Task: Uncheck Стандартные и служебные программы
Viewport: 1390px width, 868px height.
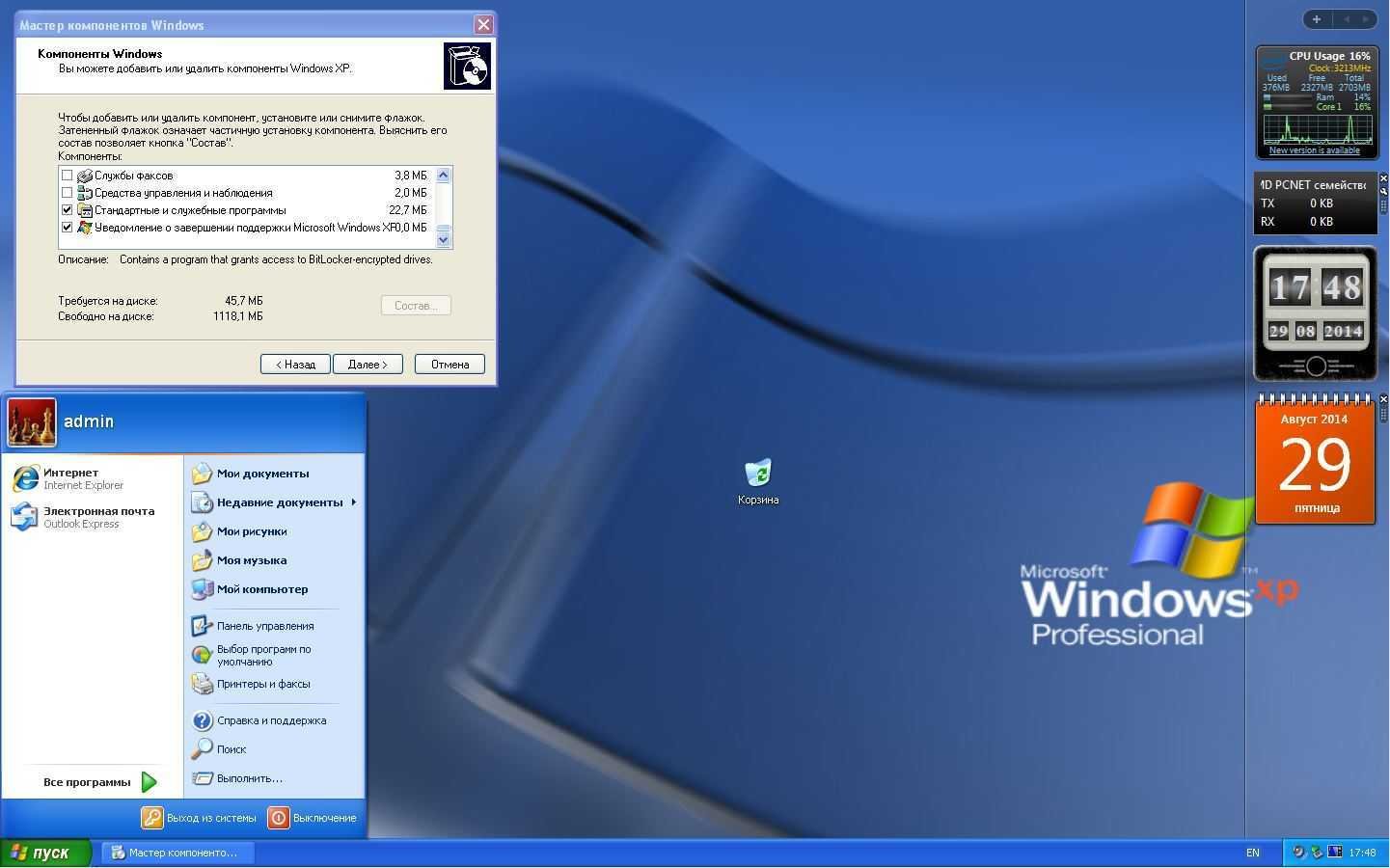Action: pos(67,210)
